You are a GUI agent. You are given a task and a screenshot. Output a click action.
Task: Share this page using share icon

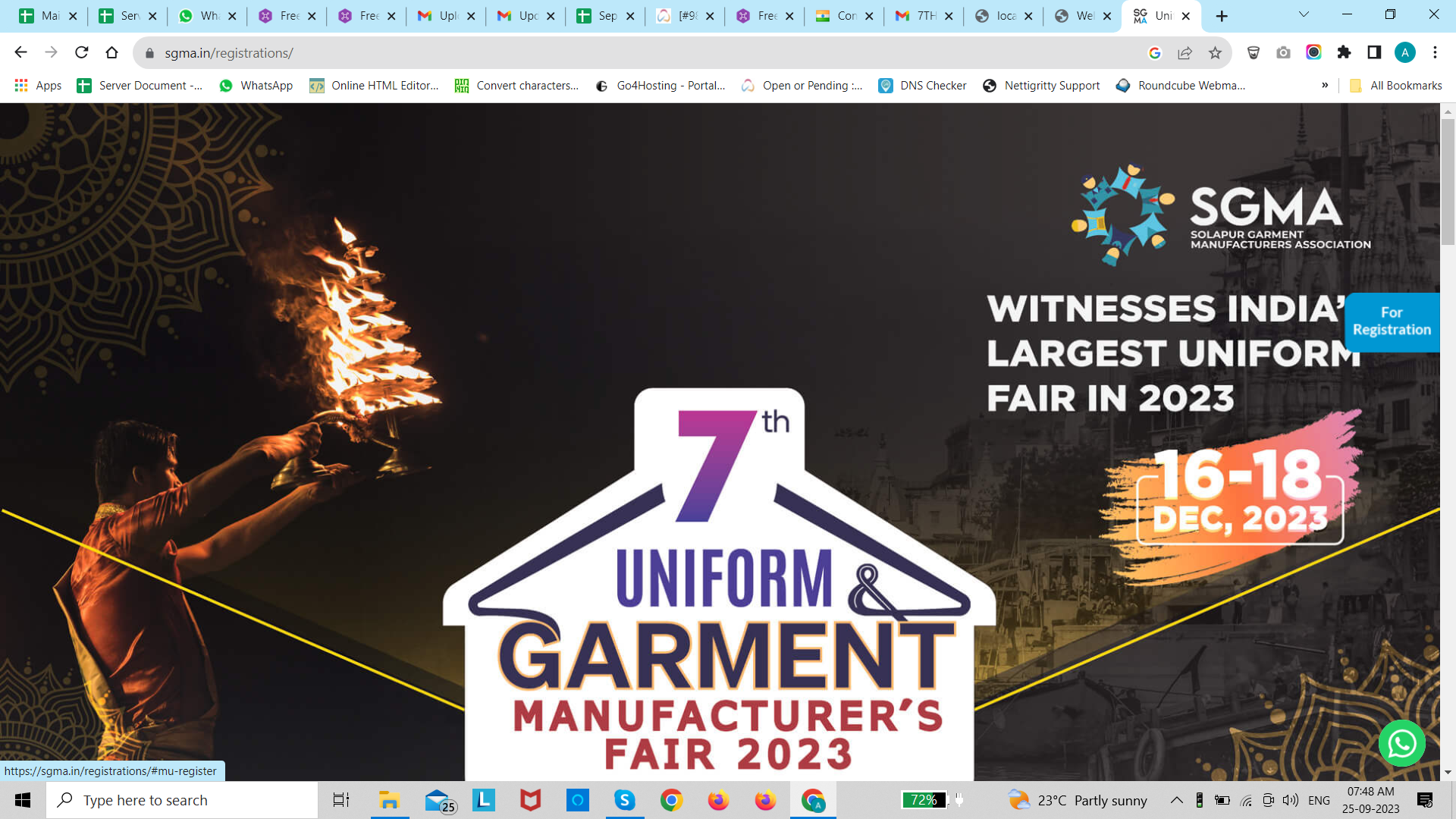[1185, 52]
